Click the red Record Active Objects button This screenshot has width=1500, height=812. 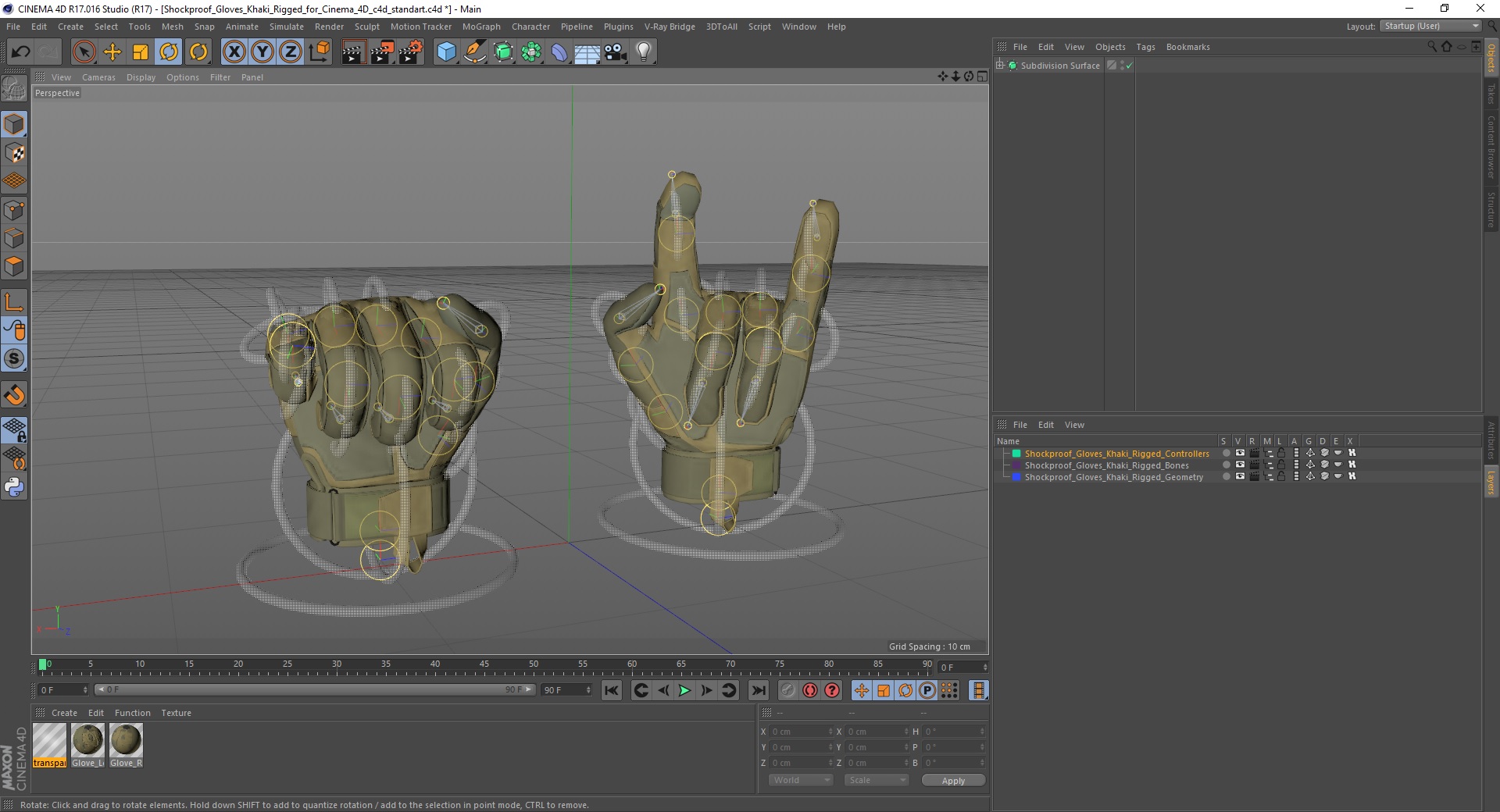coord(810,690)
